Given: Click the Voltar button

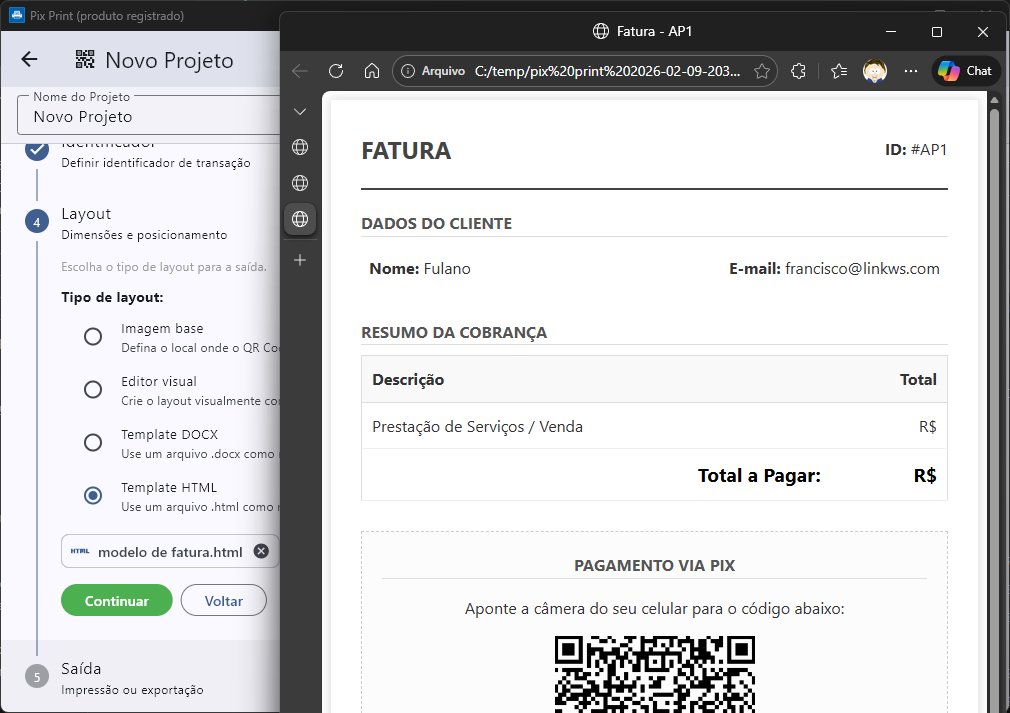Looking at the screenshot, I should click(223, 601).
